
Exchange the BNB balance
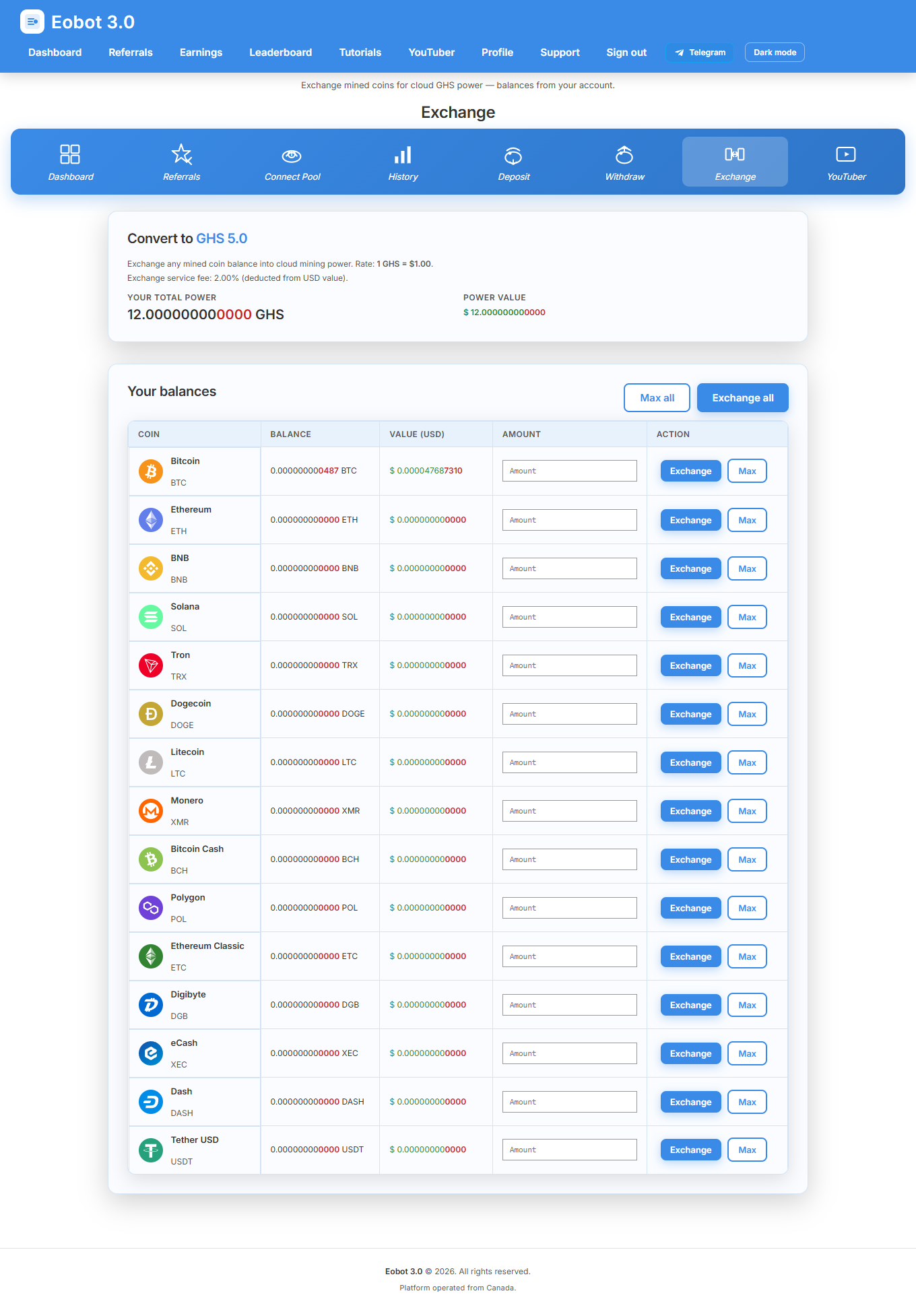[x=690, y=568]
